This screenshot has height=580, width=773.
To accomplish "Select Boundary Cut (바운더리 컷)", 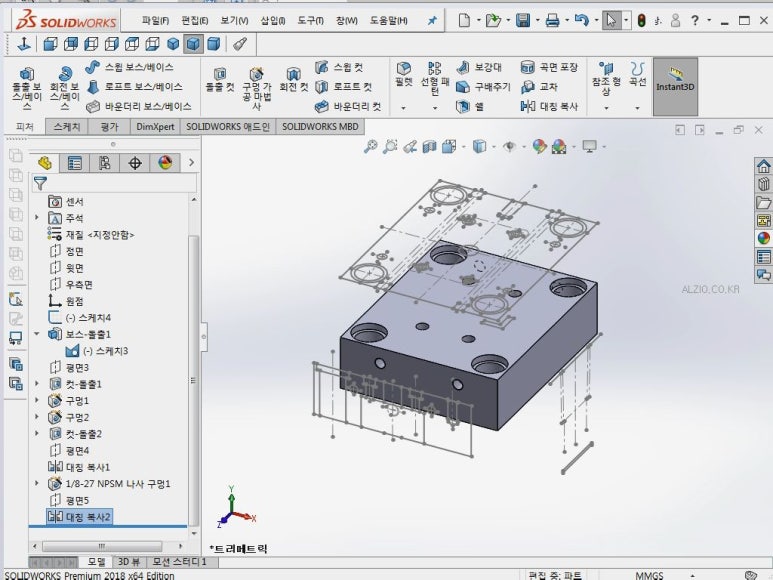I will point(348,106).
